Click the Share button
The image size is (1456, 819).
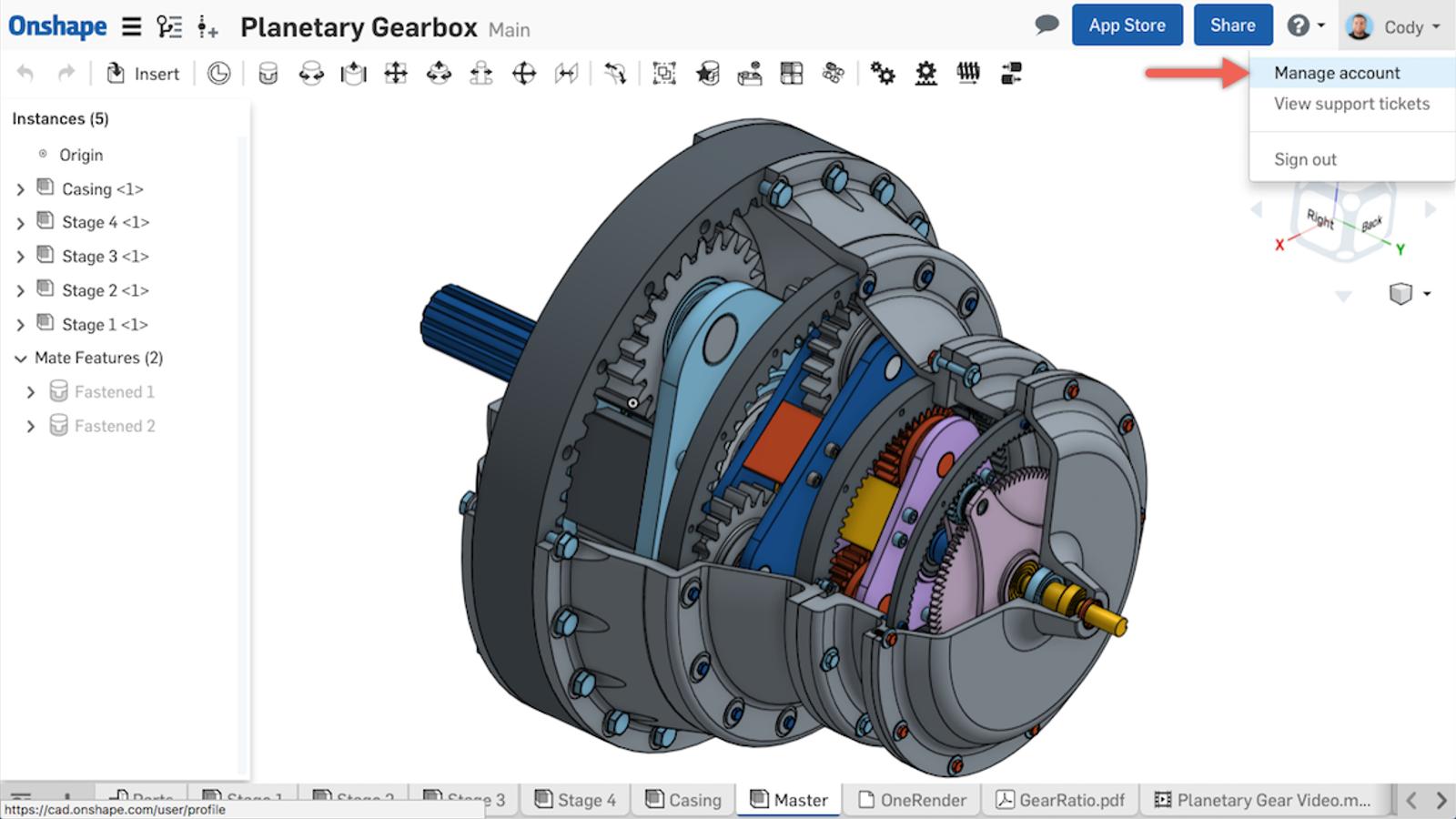(1232, 25)
